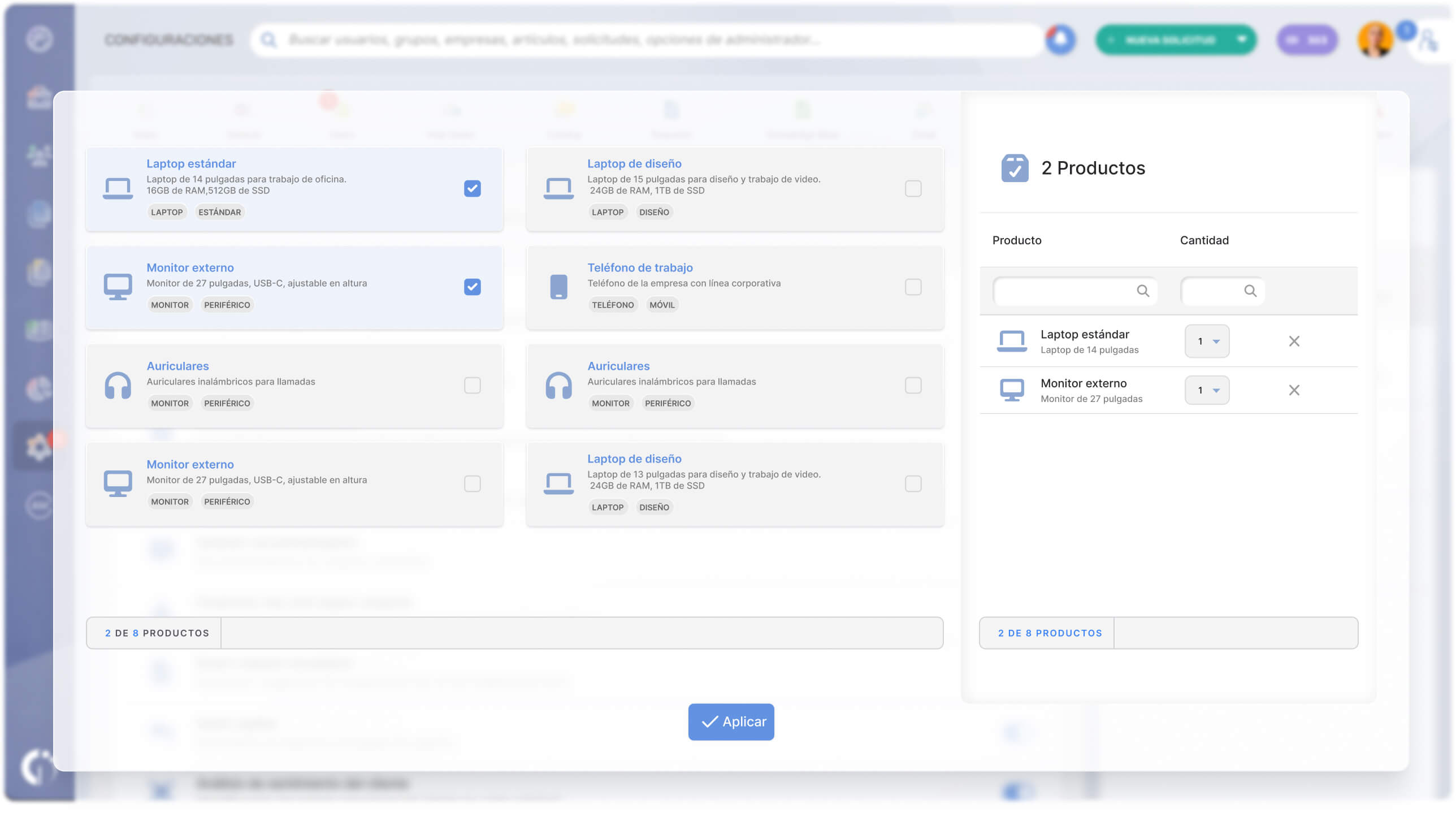Screen dimensions: 1456x817
Task: Click the TELÉFONO tag
Action: tap(613, 305)
